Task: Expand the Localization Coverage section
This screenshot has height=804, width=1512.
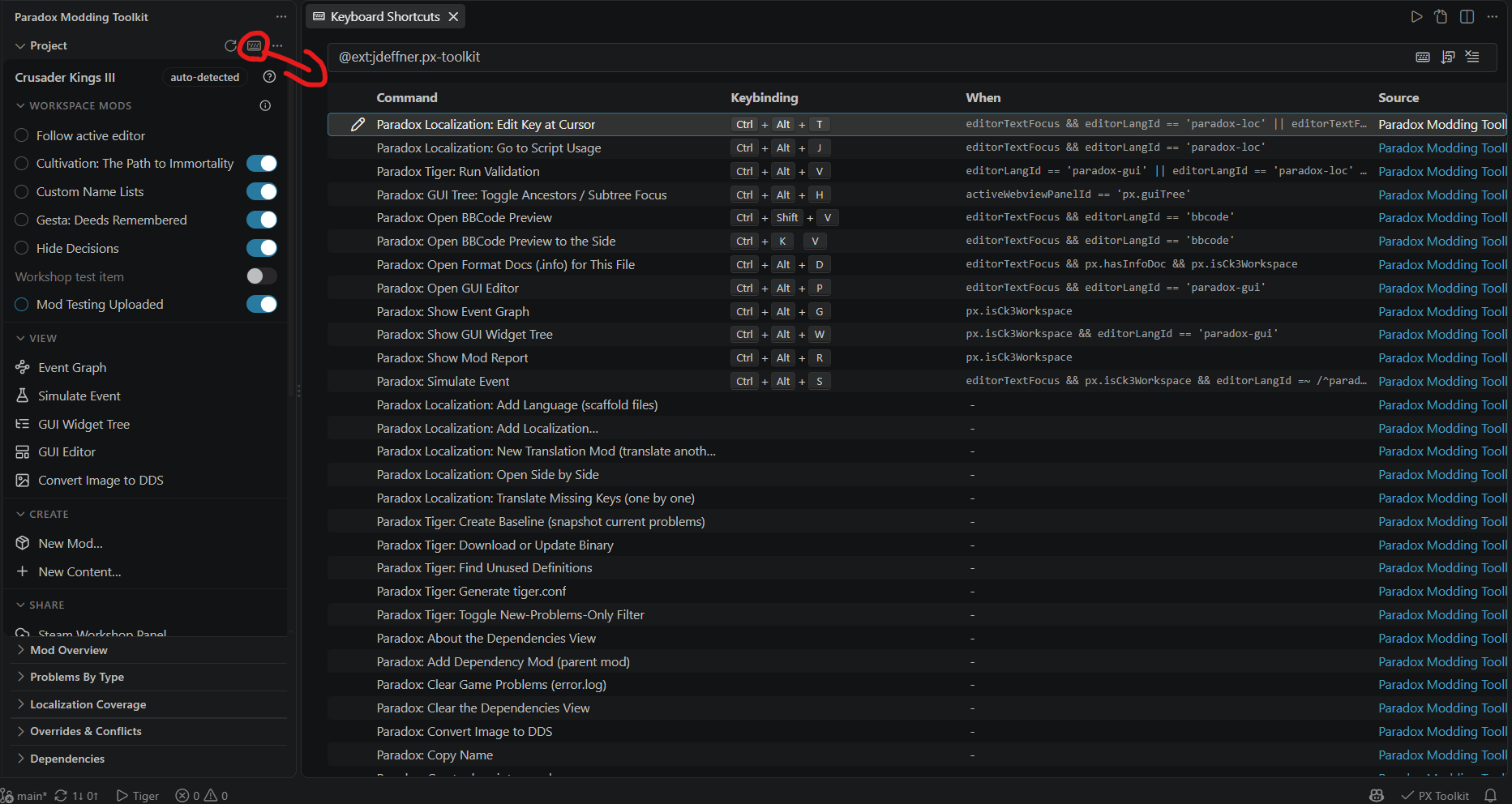Action: 150,704
